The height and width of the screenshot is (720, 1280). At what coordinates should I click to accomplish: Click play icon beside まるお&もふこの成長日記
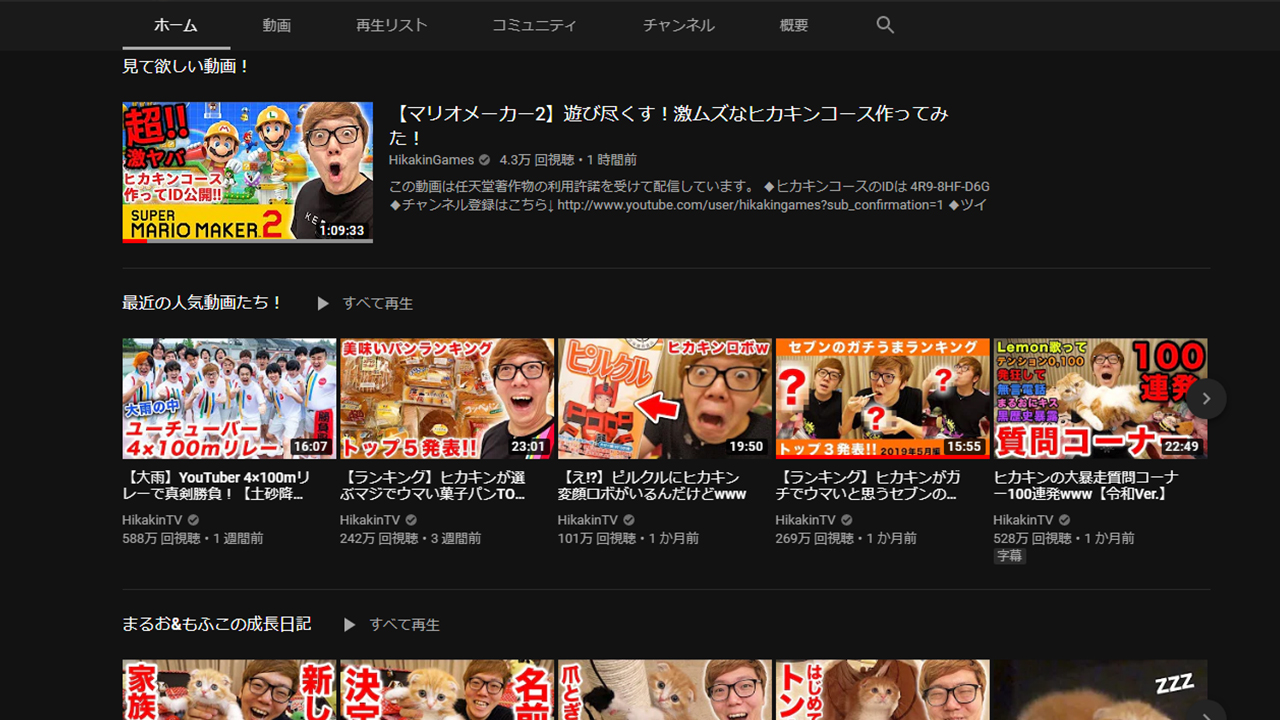[x=349, y=624]
